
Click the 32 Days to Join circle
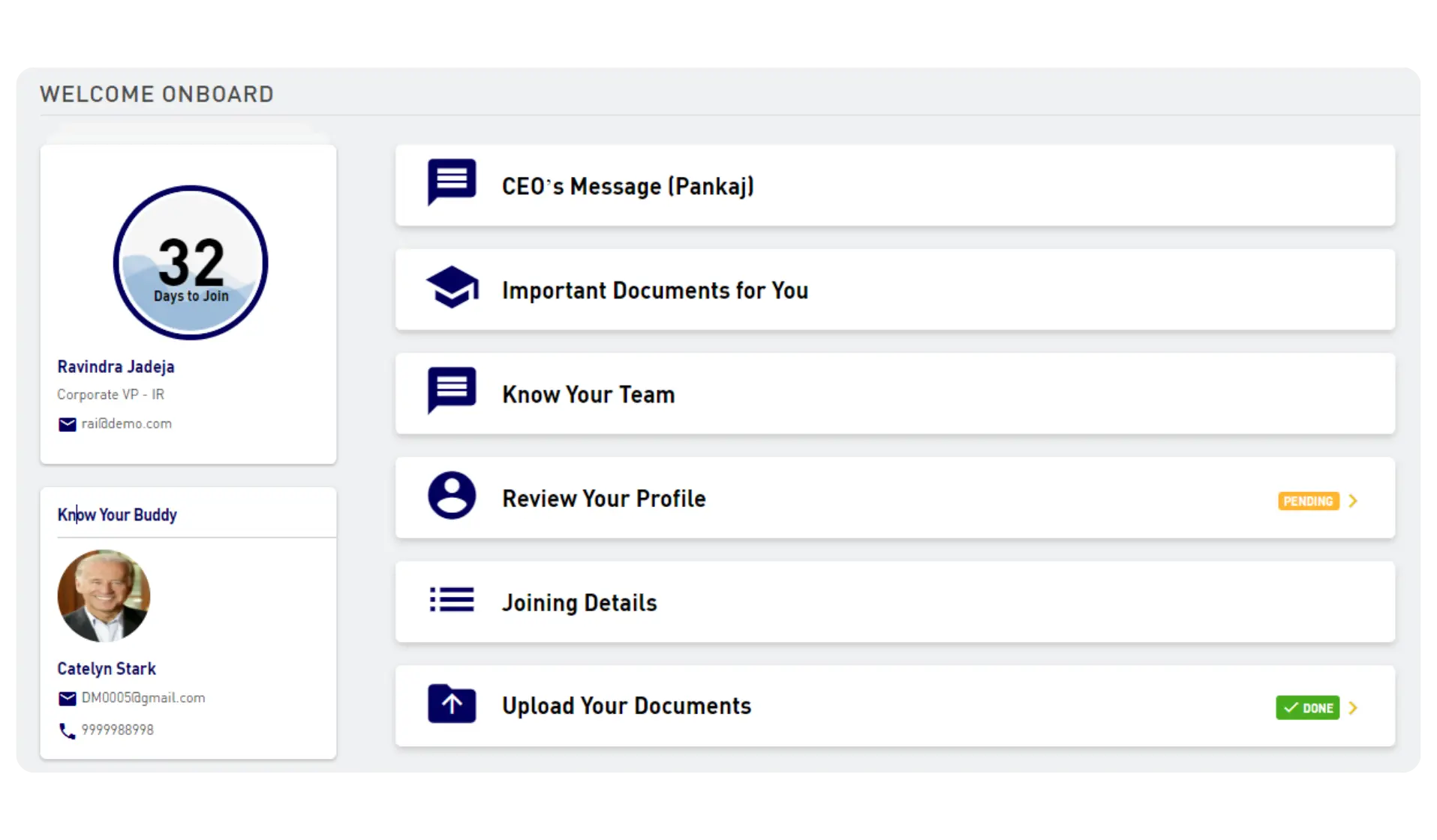tap(191, 262)
